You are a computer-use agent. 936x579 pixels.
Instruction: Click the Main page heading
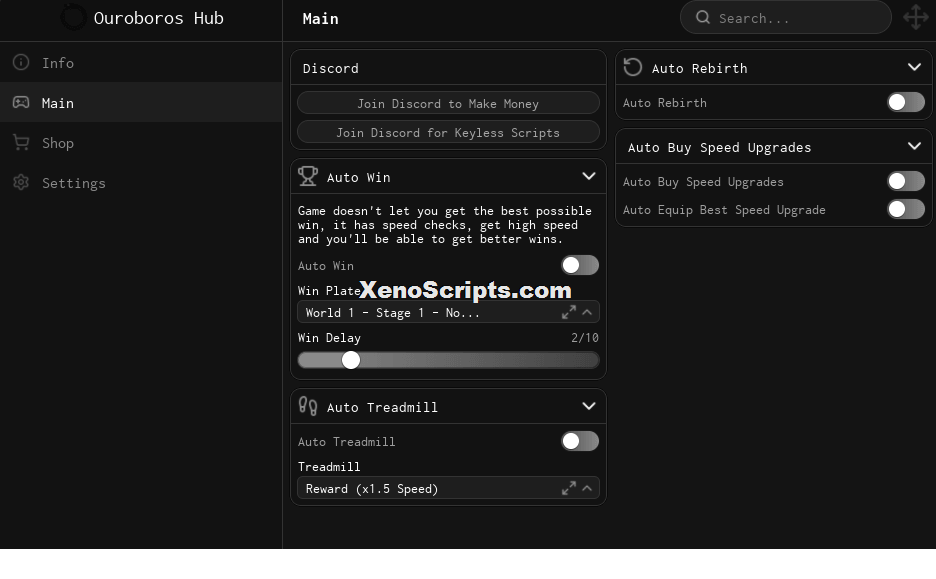(321, 19)
